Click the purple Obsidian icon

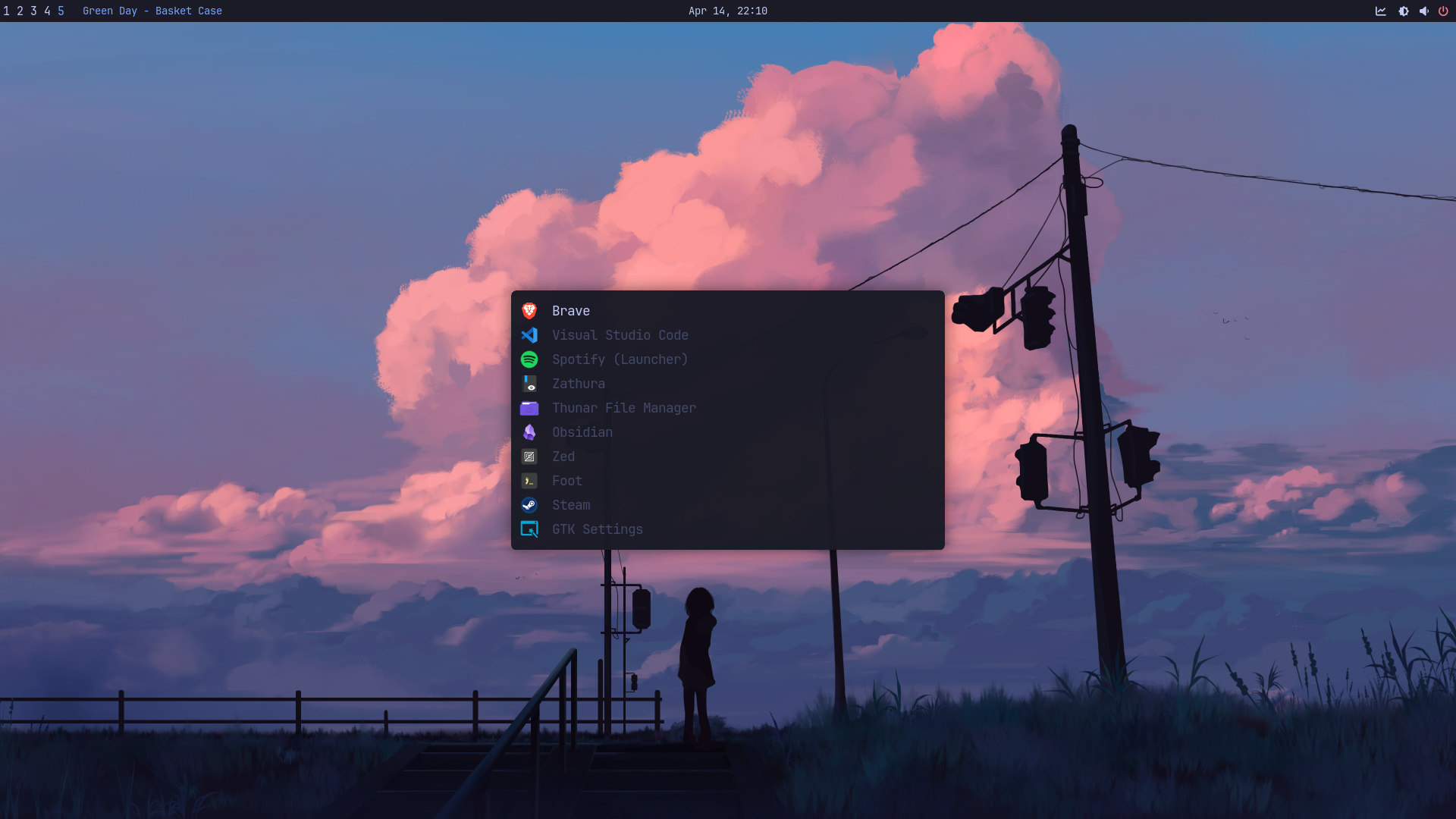(530, 432)
